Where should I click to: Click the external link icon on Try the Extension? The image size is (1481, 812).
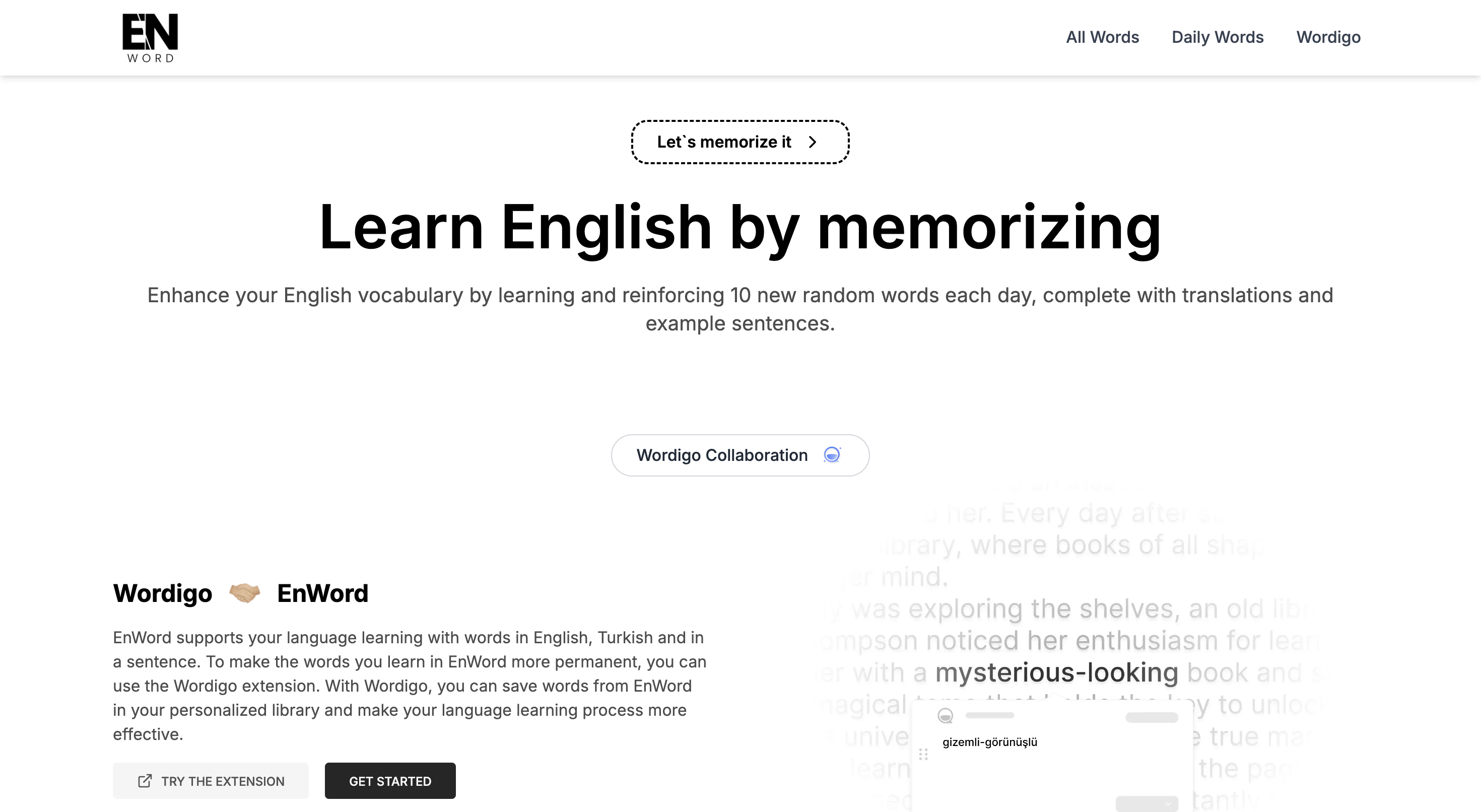145,780
